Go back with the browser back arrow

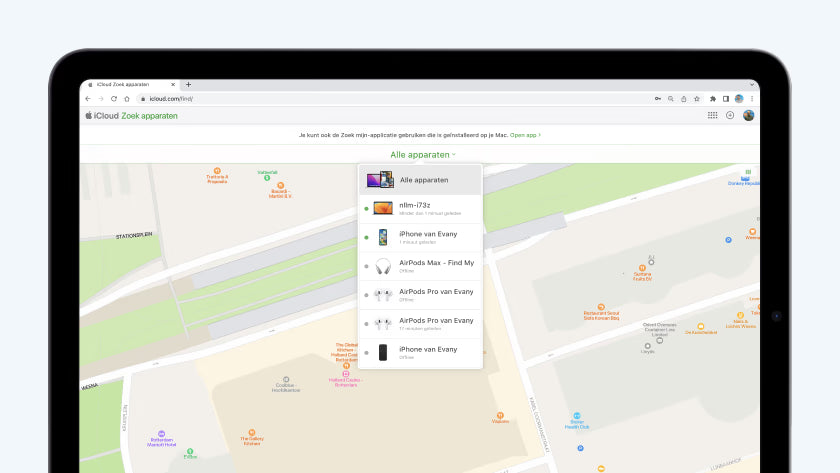tap(88, 99)
